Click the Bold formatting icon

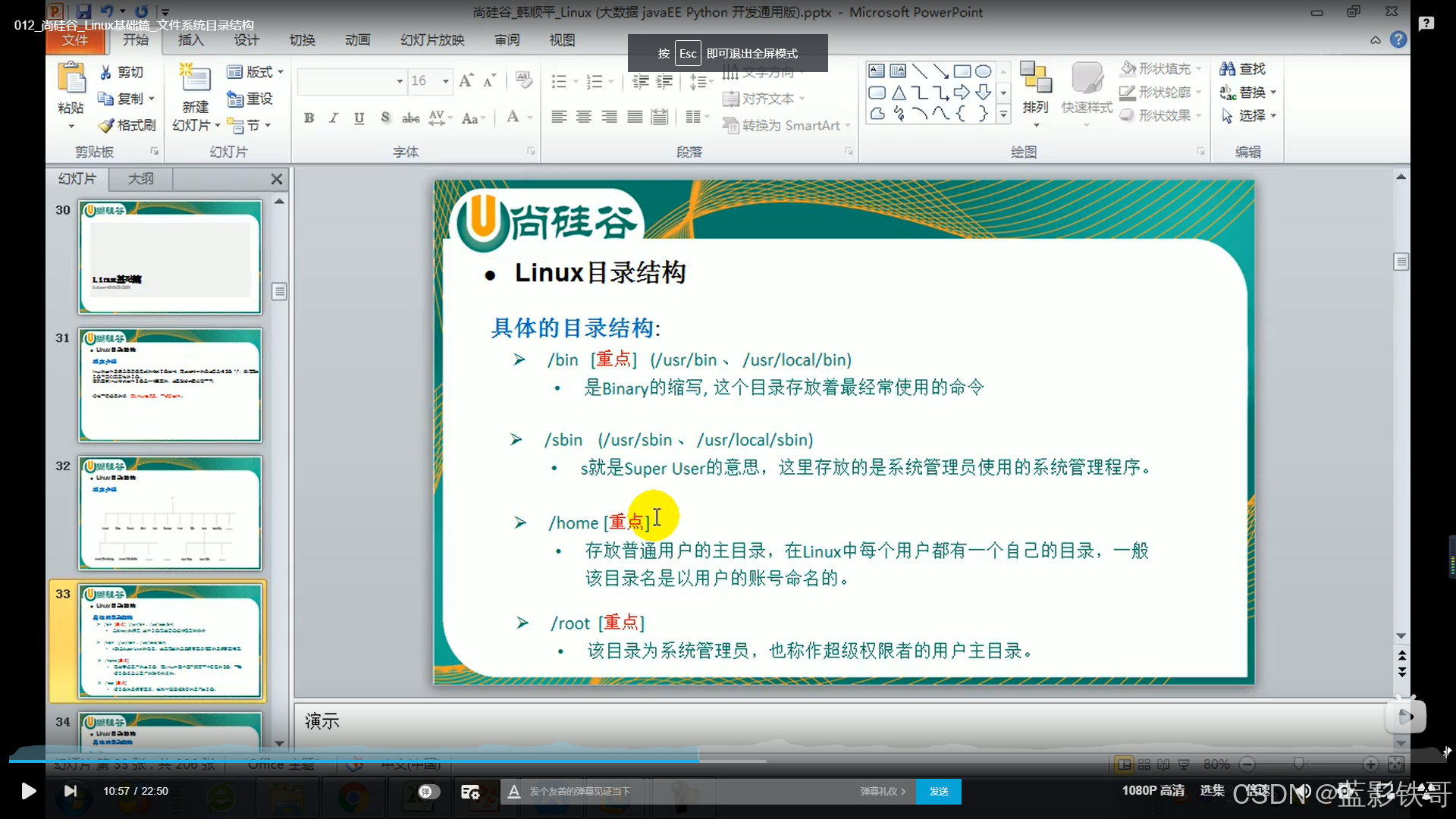coord(309,118)
